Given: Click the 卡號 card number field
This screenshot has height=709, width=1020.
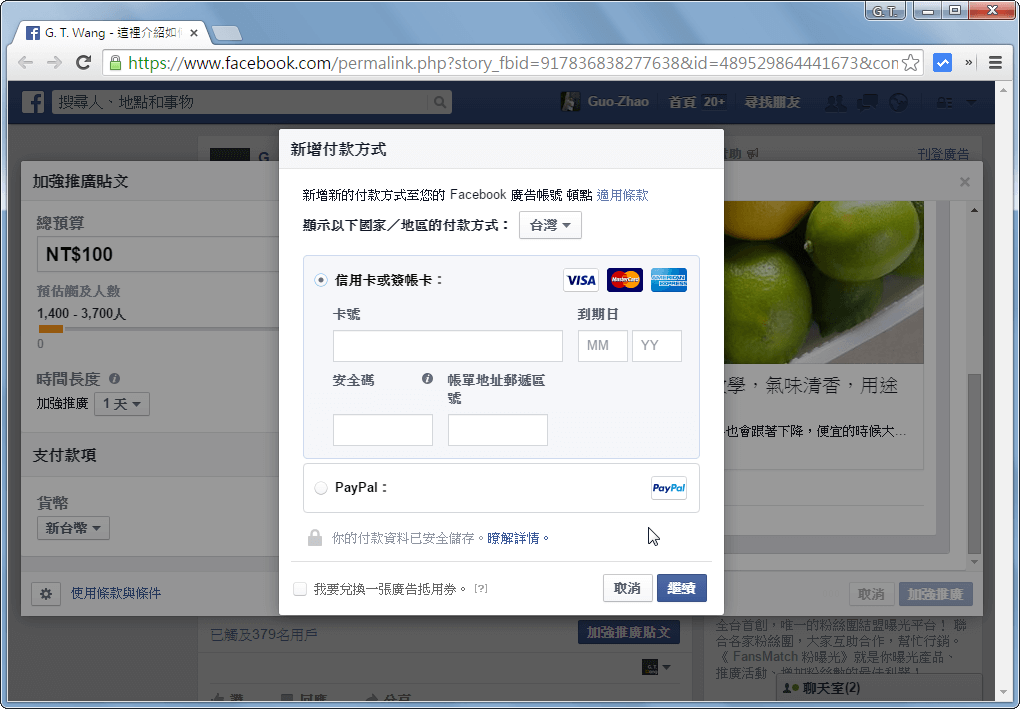Looking at the screenshot, I should 447,345.
